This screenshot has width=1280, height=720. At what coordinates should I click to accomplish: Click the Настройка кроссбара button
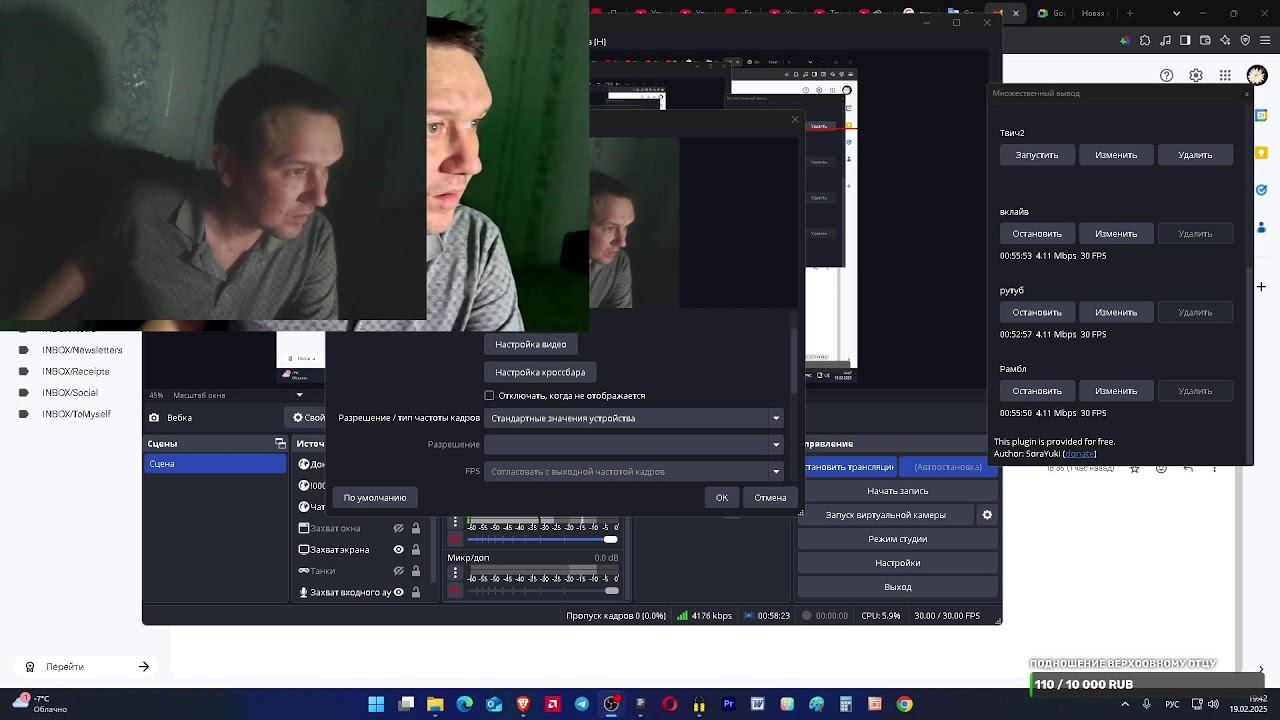point(540,372)
